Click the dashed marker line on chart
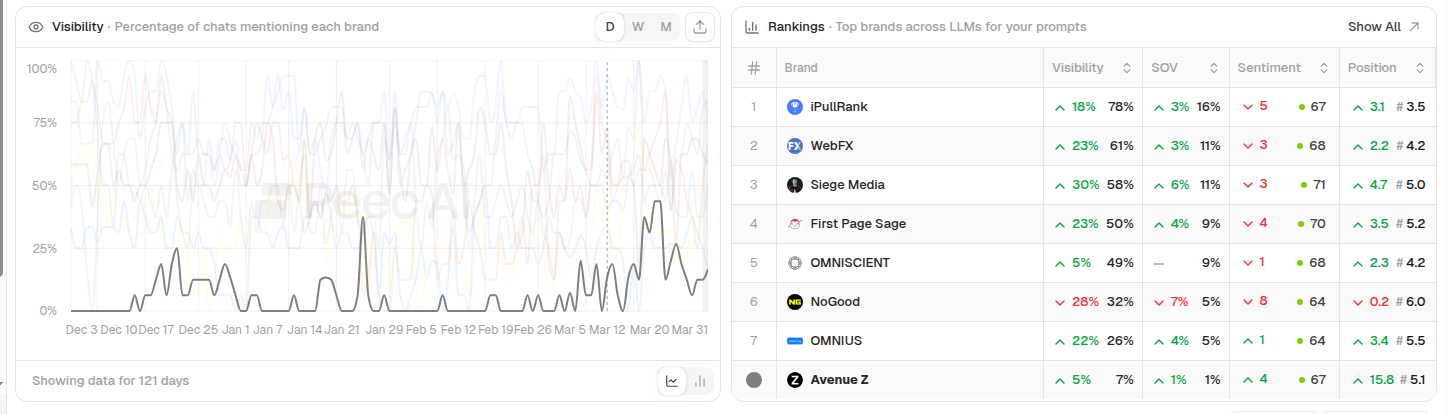The width and height of the screenshot is (1448, 414). 607,185
